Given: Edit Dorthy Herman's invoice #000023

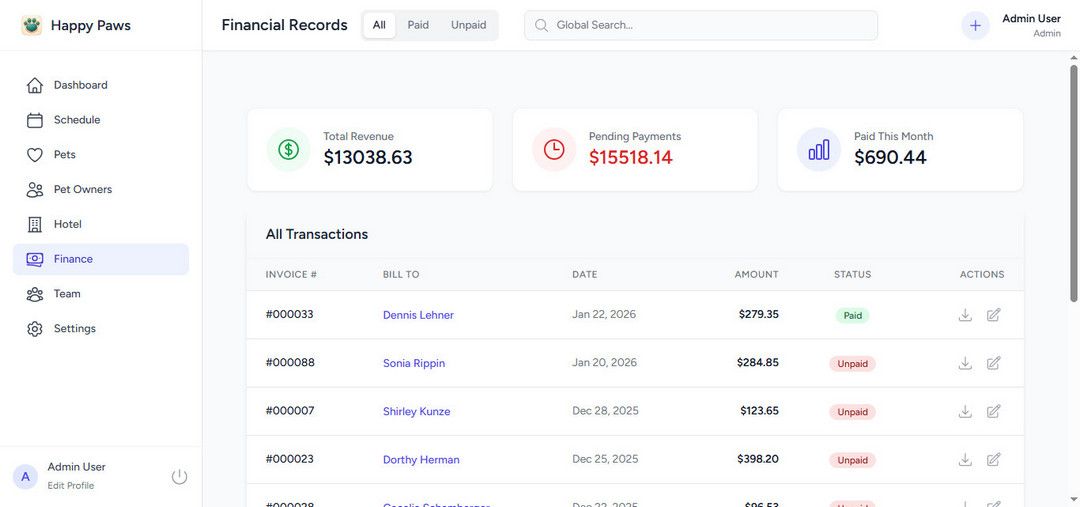Looking at the screenshot, I should [993, 460].
